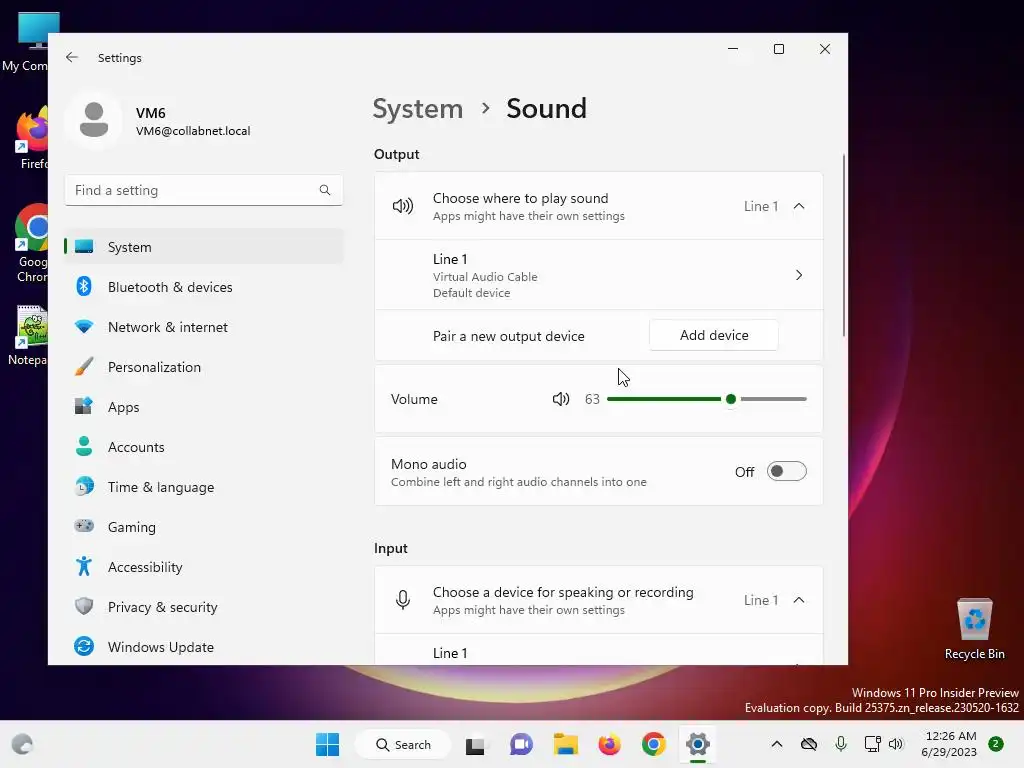Open the Gaming settings page
The image size is (1024, 768).
204,526
